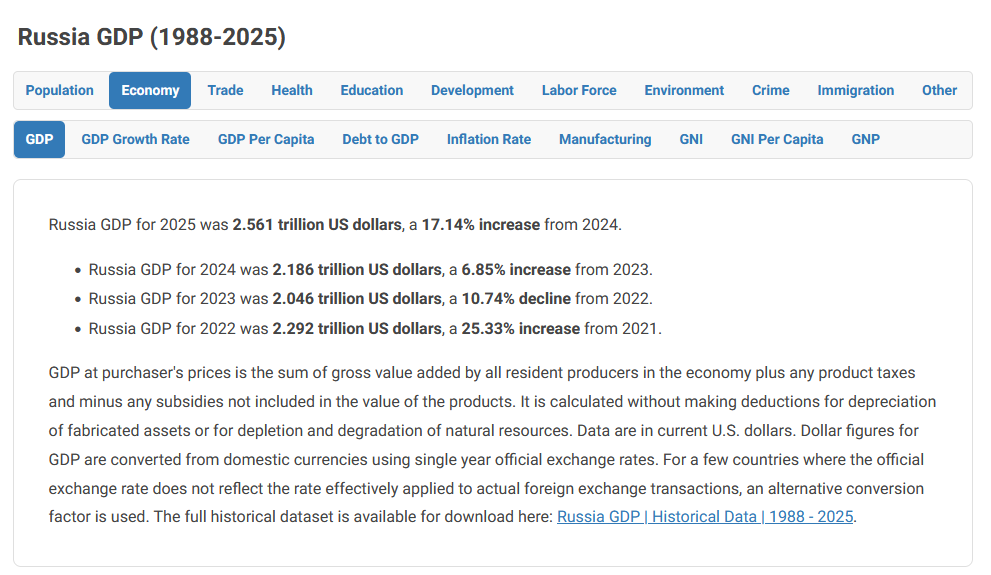This screenshot has width=991, height=575.
Task: Click the '17.14% increase' text
Action: pyautogui.click(x=480, y=225)
